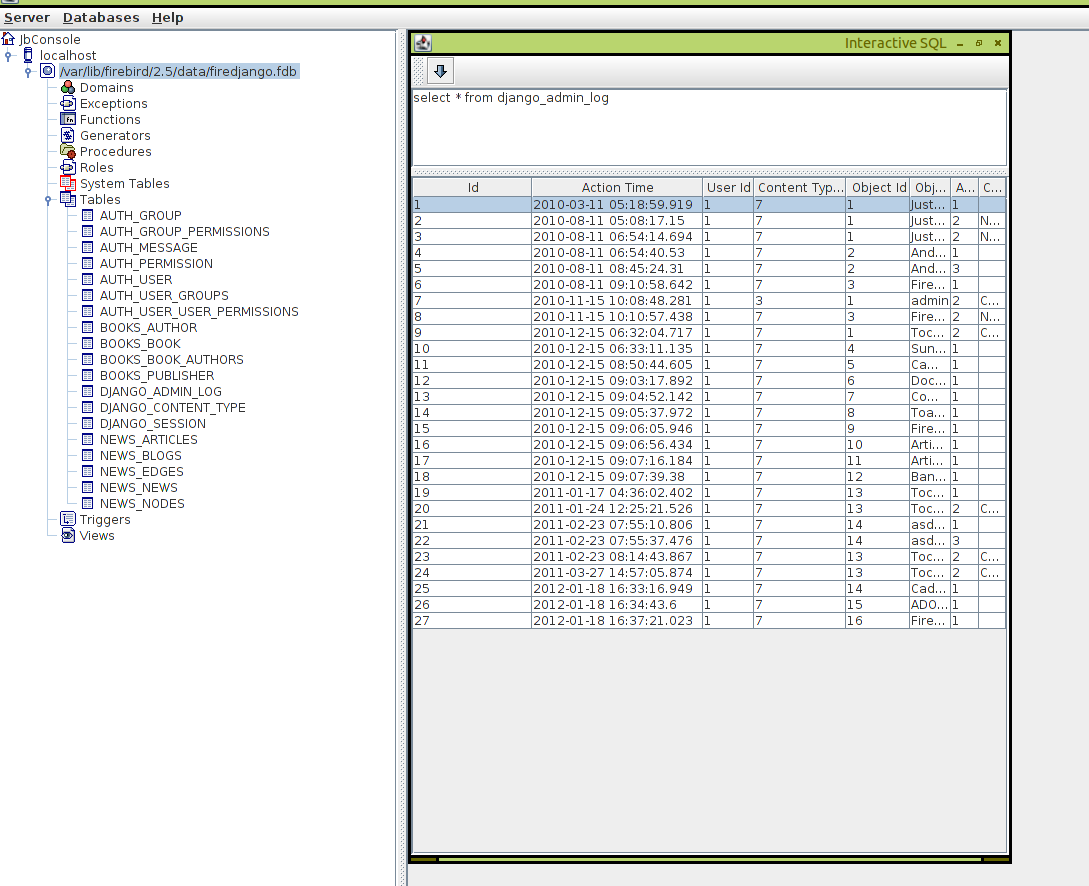The height and width of the screenshot is (886, 1089).
Task: Click the Procedures node icon
Action: [68, 152]
